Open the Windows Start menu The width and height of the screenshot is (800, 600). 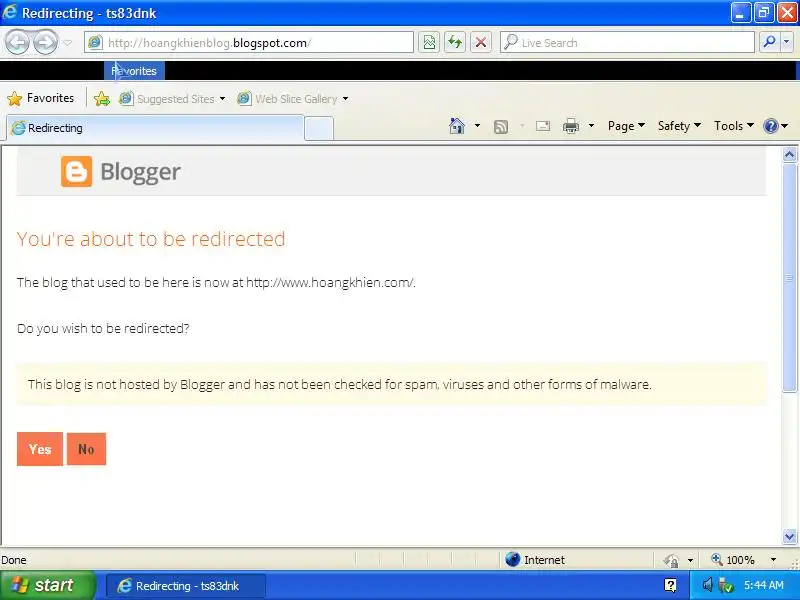[47, 585]
